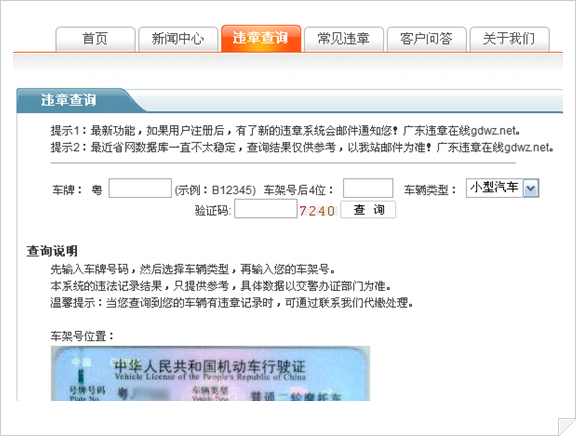Click the 违章查询 section header

(x=68, y=100)
